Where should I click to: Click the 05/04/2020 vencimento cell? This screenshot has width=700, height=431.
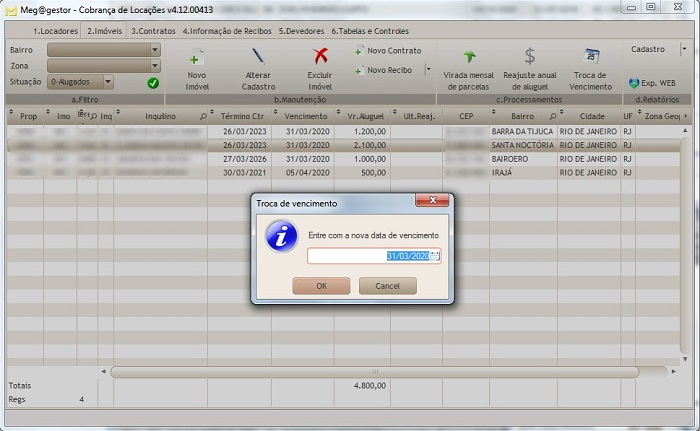click(x=308, y=173)
